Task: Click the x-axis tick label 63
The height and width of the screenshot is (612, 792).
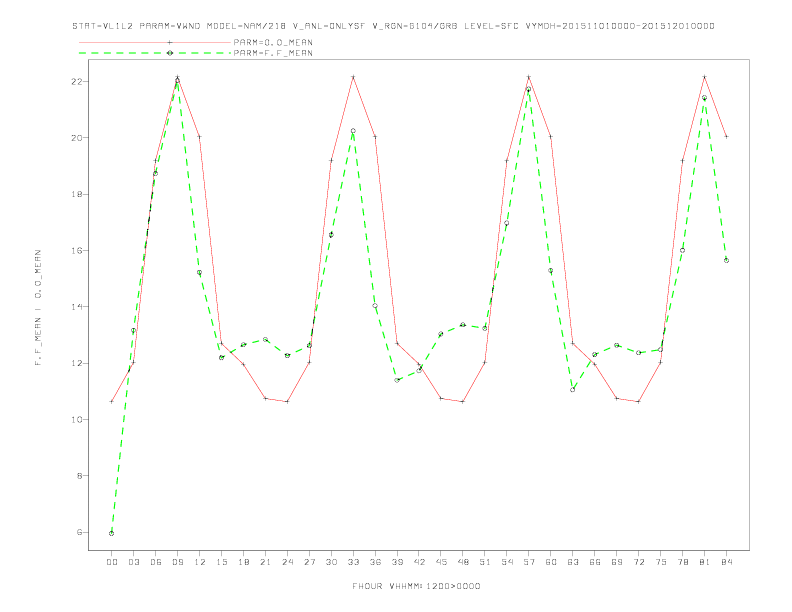Action: [573, 562]
